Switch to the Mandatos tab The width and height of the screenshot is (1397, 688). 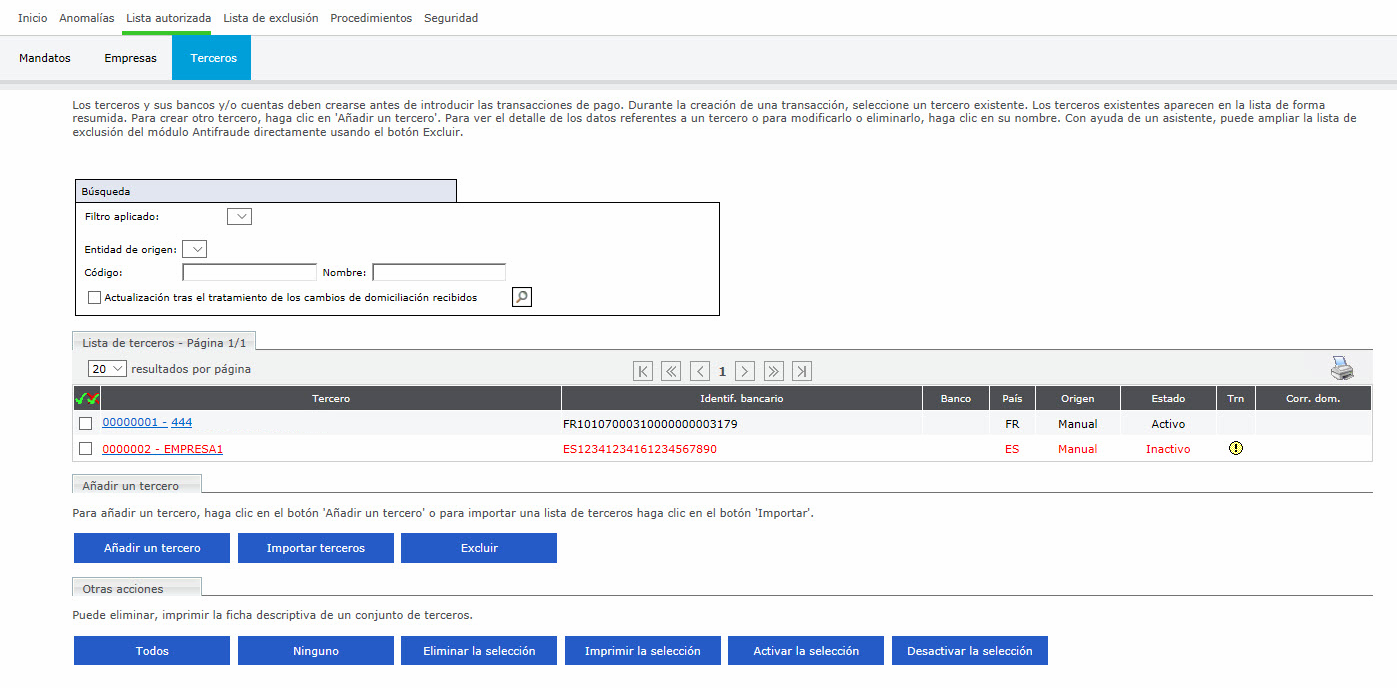coord(45,58)
